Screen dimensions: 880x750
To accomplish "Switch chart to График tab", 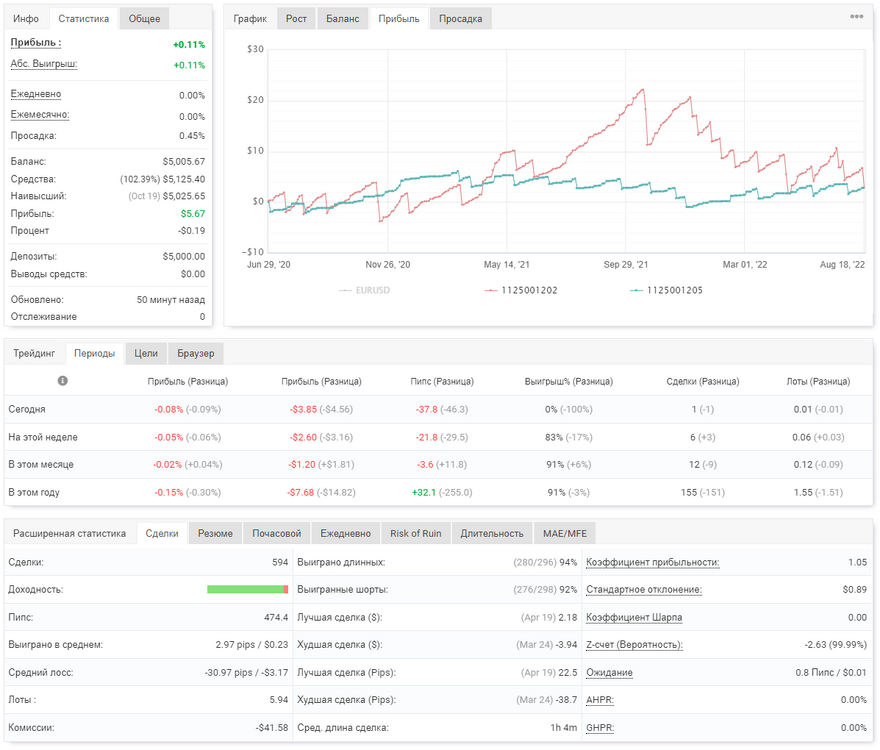I will (x=250, y=19).
